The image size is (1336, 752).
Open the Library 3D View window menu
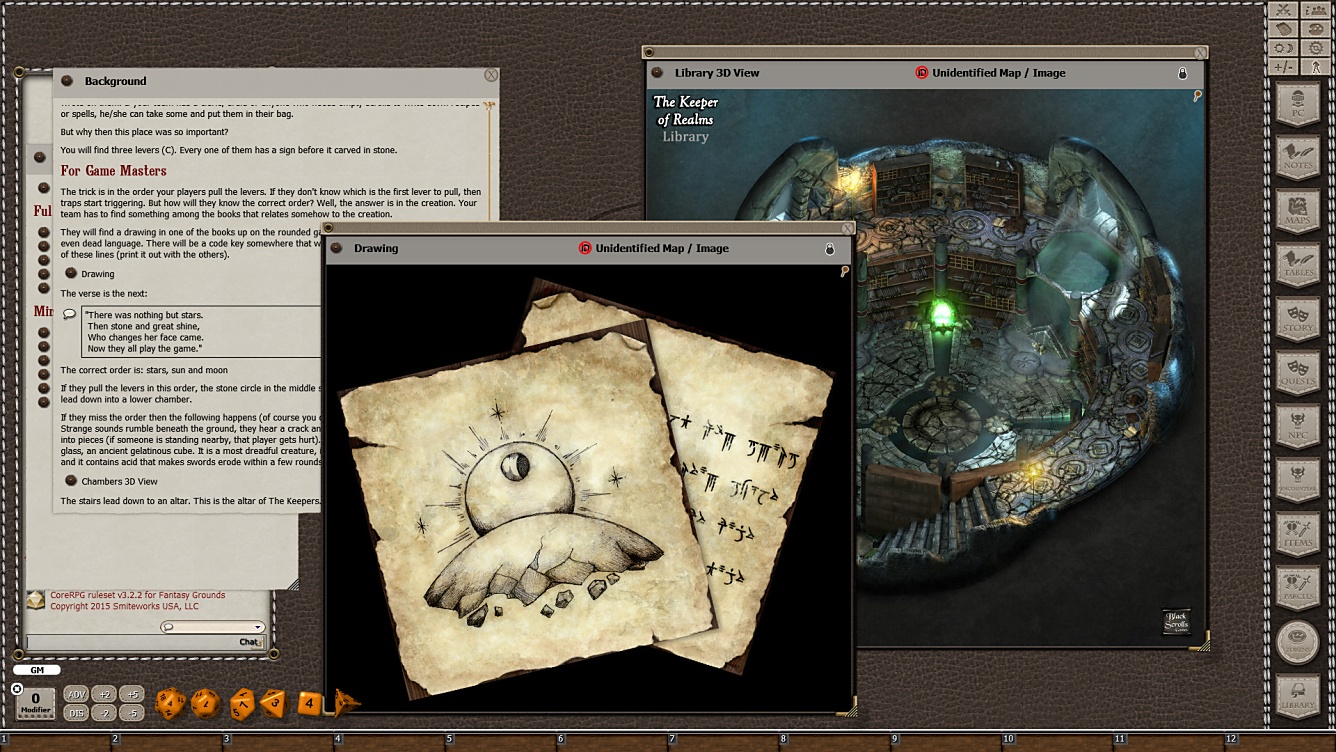[x=657, y=73]
